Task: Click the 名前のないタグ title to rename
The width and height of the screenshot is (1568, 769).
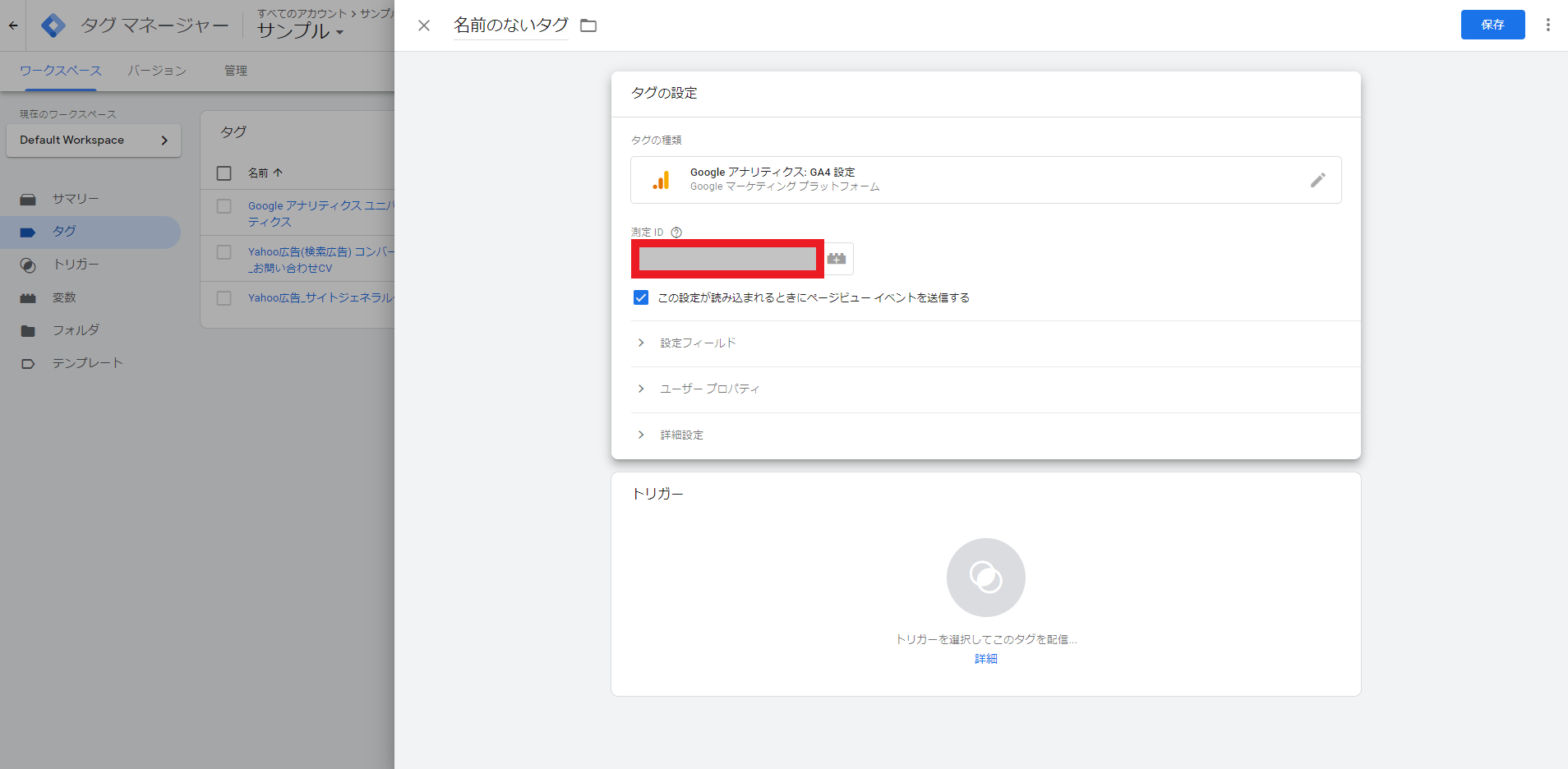Action: point(511,25)
